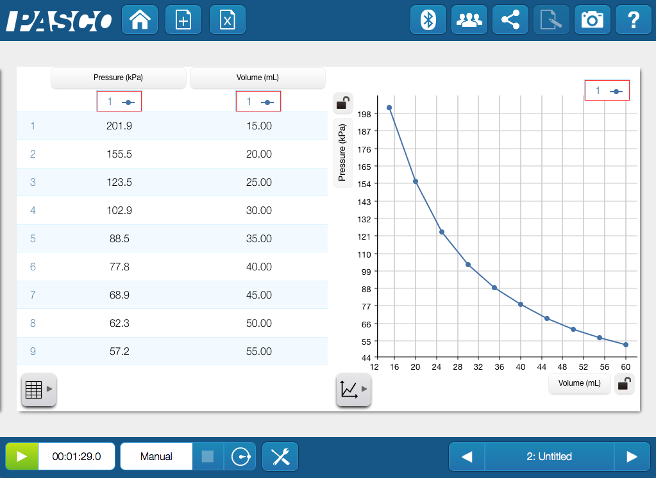Image resolution: width=656 pixels, height=478 pixels.
Task: Click the Volume (mL) x-axis label button
Action: tap(579, 383)
